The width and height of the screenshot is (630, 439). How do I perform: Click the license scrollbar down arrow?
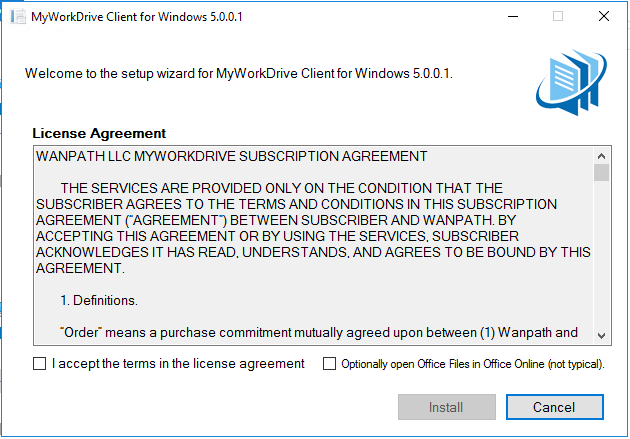601,335
